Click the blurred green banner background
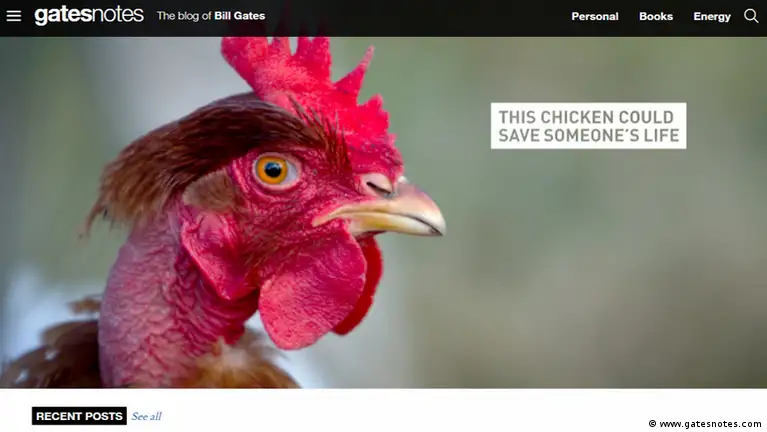This screenshot has height=432, width=767. point(587,269)
